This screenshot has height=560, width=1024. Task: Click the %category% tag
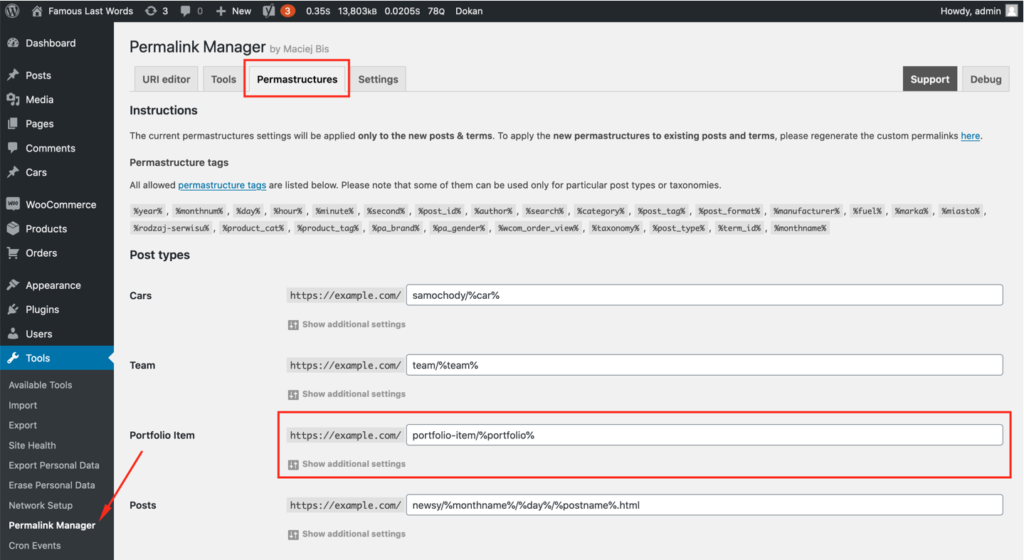click(600, 211)
